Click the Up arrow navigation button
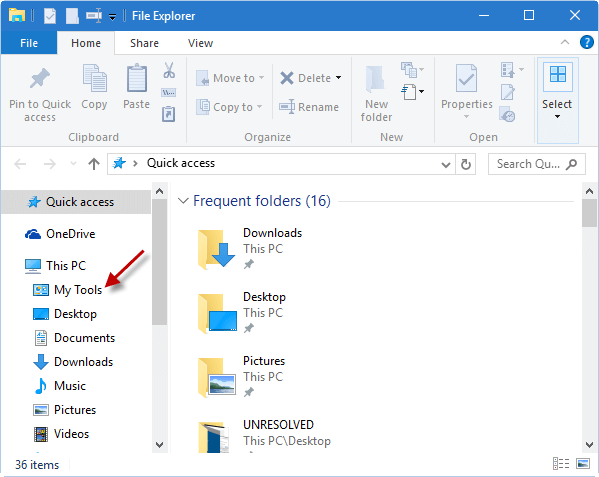The height and width of the screenshot is (477, 599). point(94,164)
